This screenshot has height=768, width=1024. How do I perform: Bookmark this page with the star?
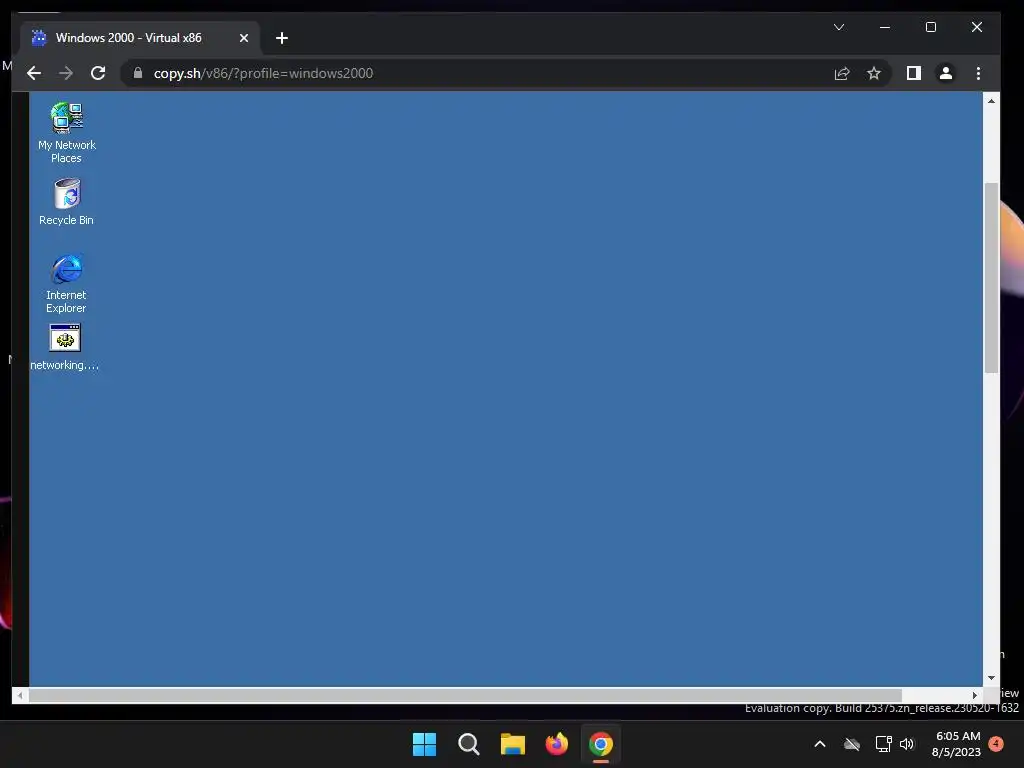(x=874, y=73)
